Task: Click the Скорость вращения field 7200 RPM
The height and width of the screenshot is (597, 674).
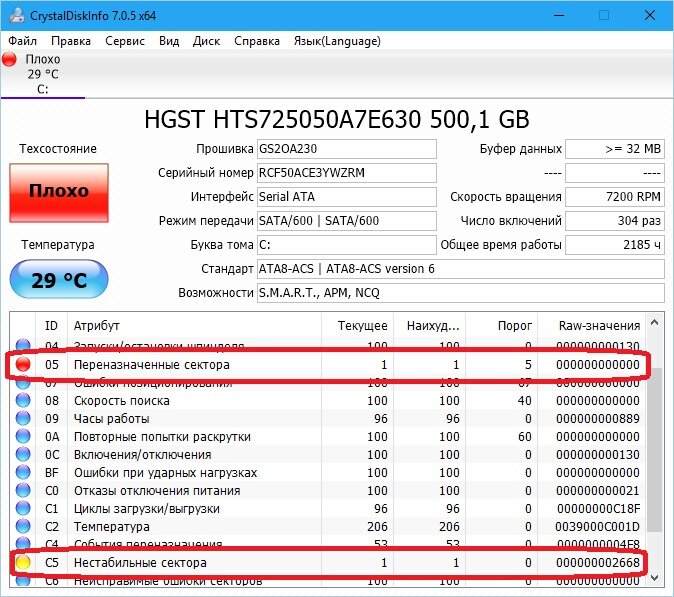Action: (x=615, y=197)
